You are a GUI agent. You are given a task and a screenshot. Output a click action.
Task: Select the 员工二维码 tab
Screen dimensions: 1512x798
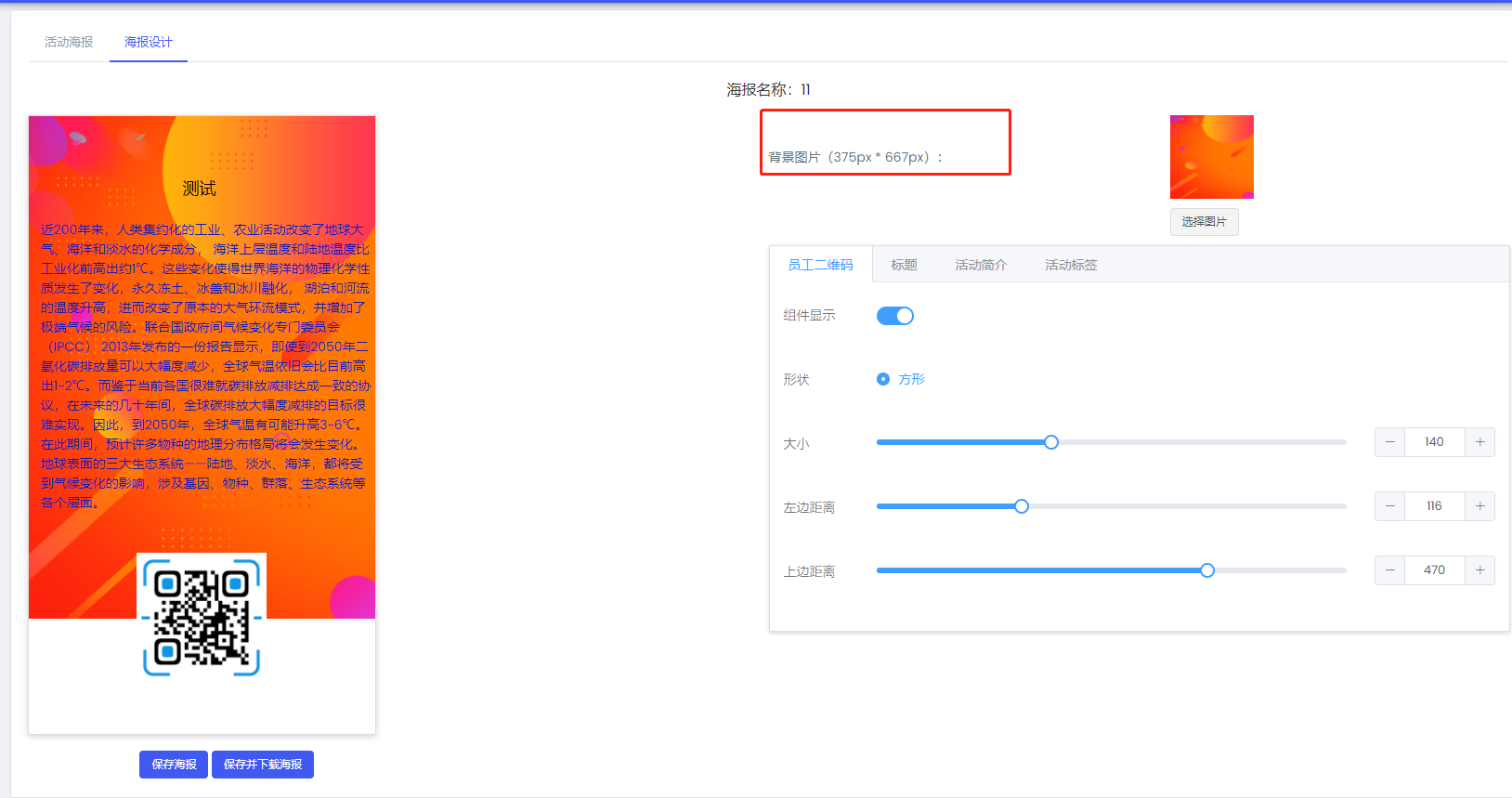pos(820,265)
